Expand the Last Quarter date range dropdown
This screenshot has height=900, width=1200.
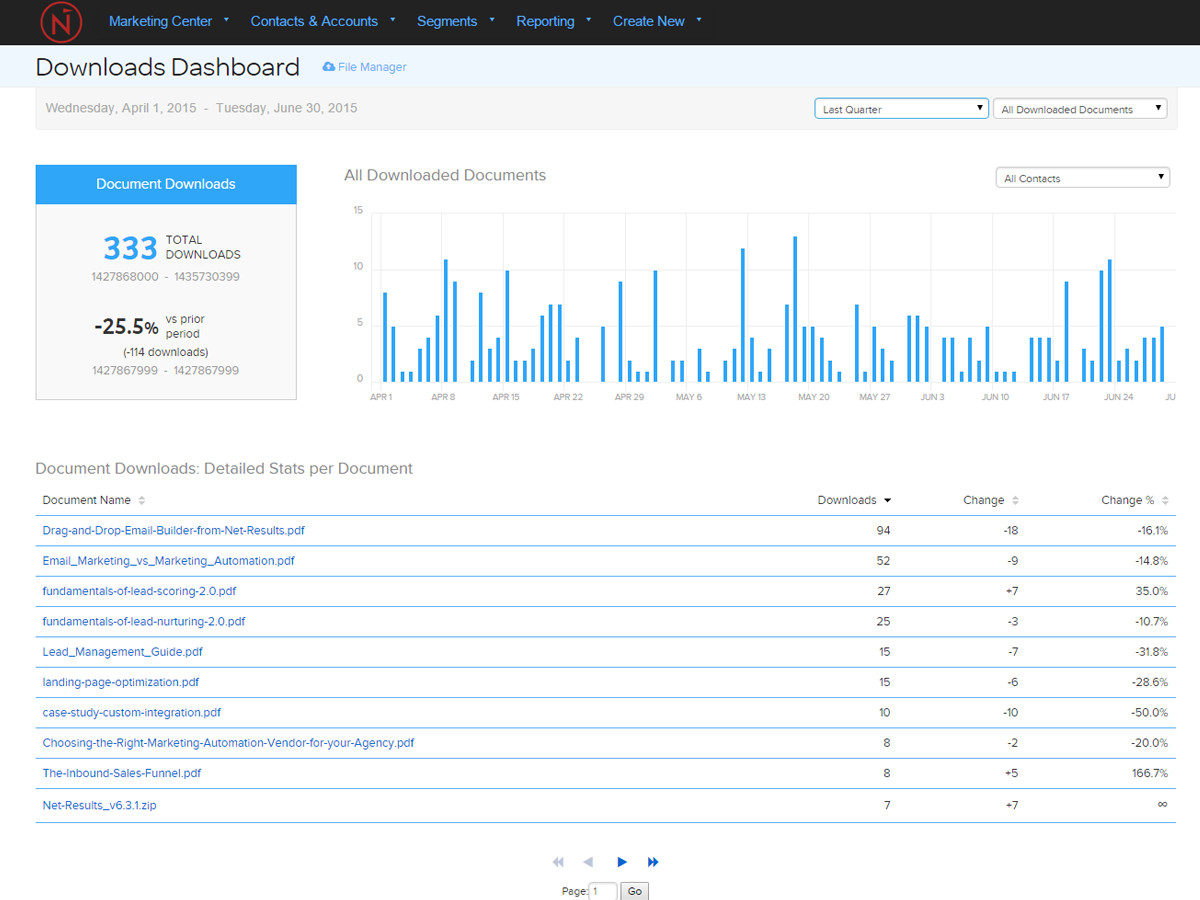coord(901,109)
